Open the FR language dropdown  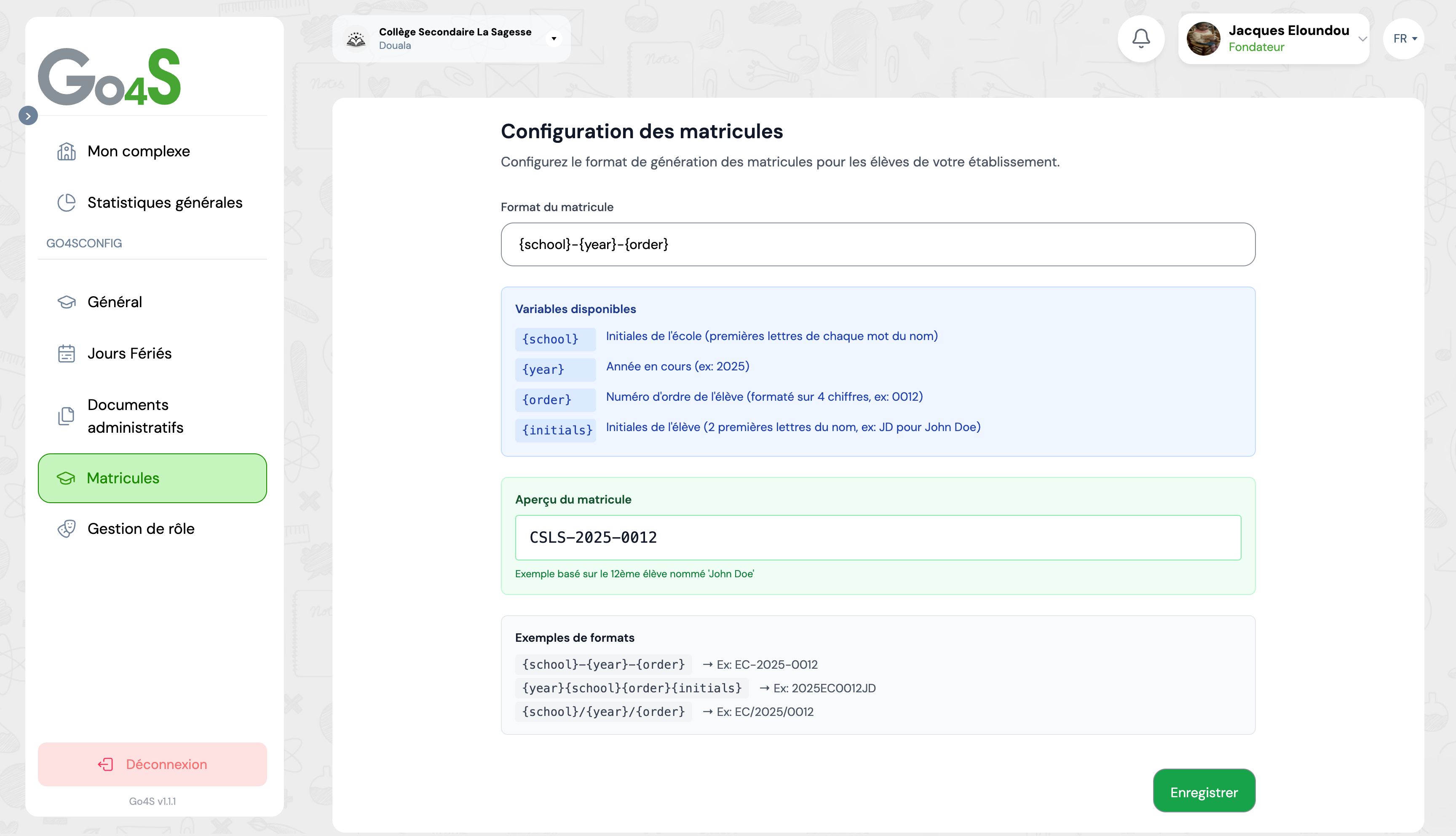(x=1404, y=38)
